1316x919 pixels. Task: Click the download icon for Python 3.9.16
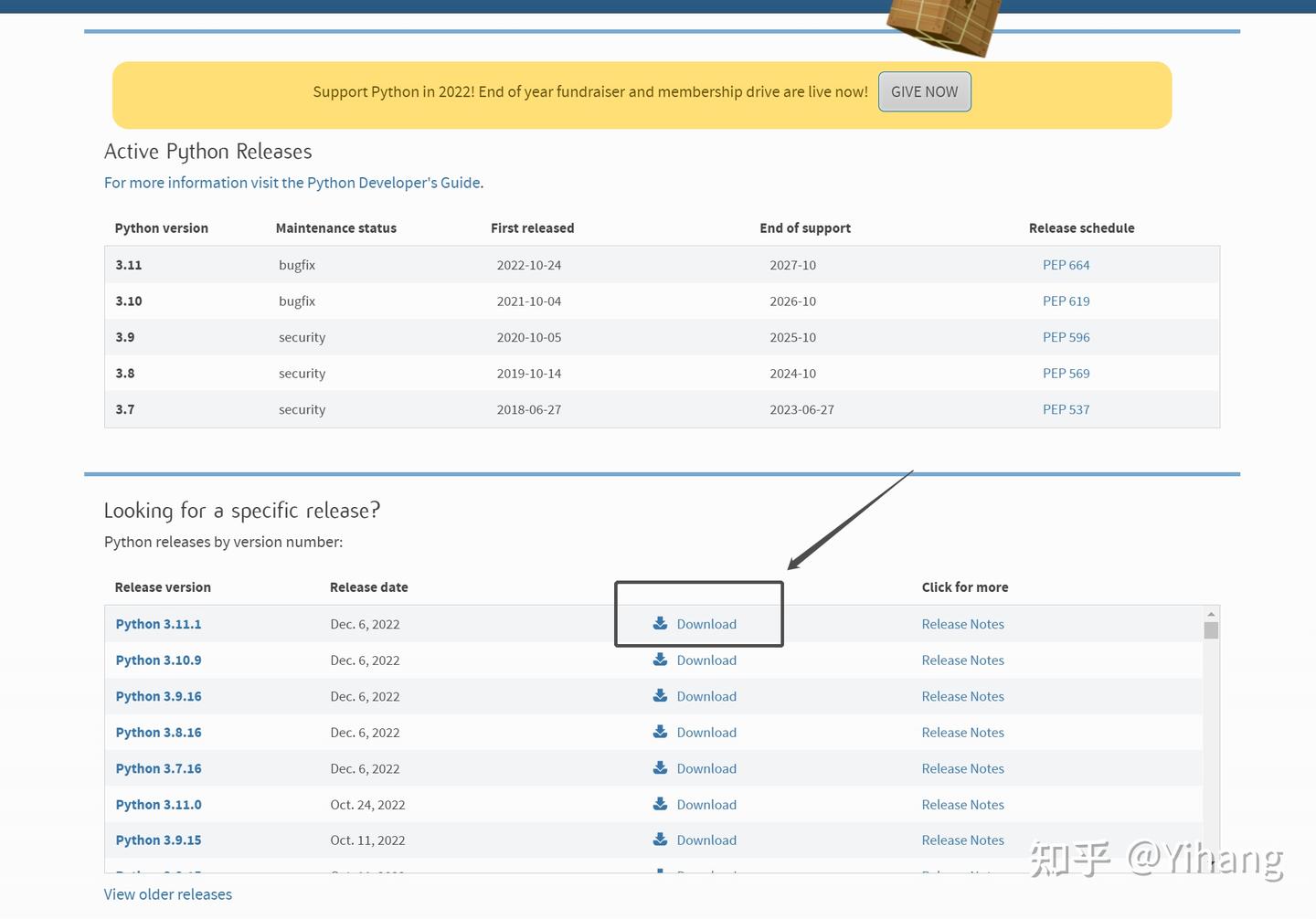pos(660,695)
